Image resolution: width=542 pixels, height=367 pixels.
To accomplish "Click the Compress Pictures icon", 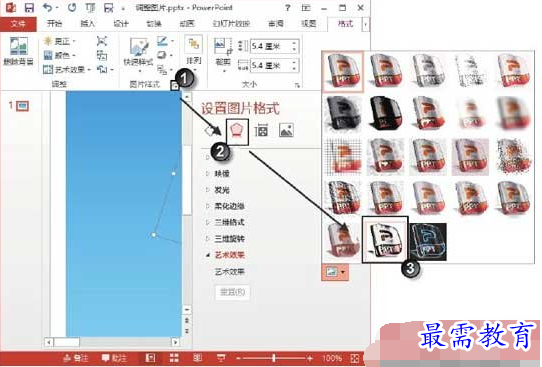I will pyautogui.click(x=102, y=41).
